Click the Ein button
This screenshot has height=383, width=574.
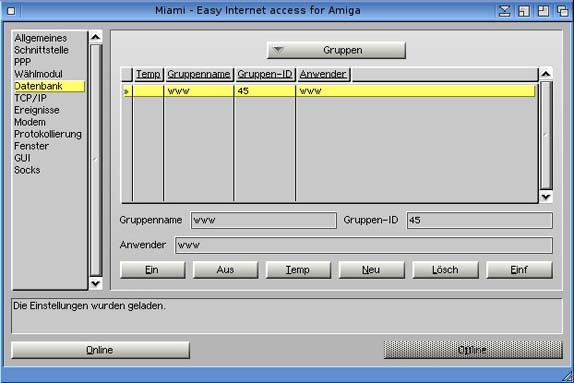click(x=153, y=270)
